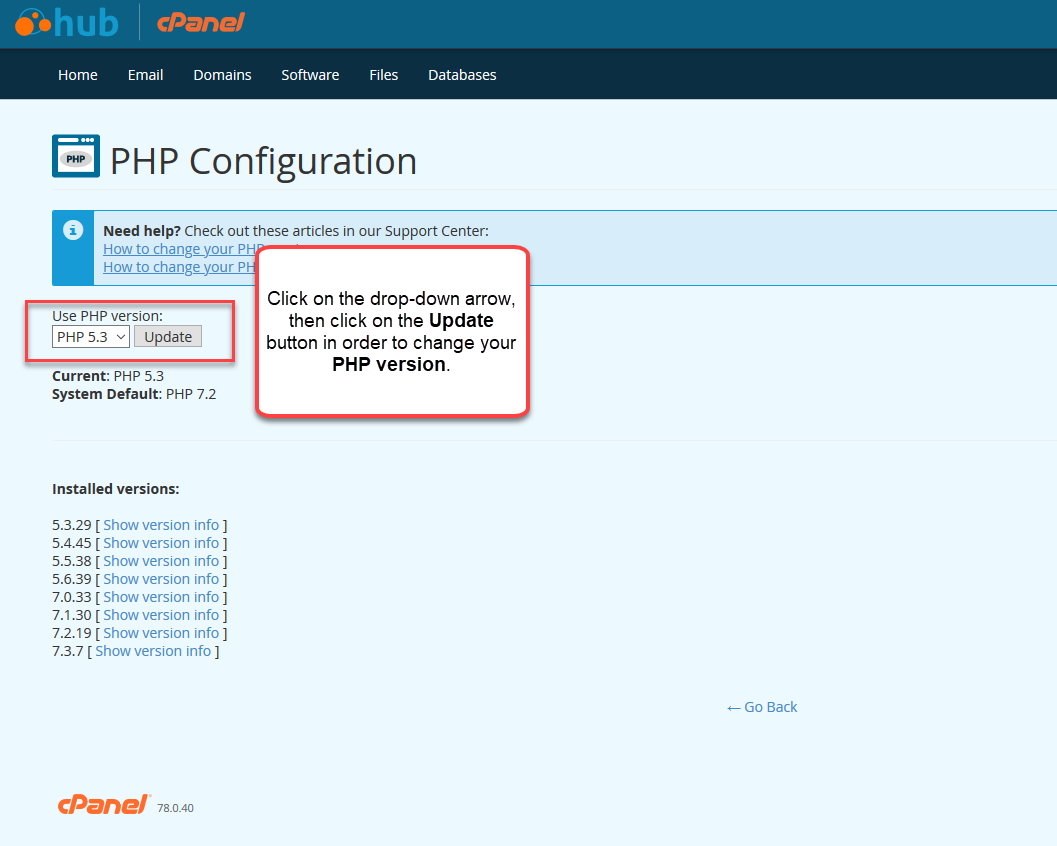This screenshot has width=1057, height=846.
Task: Click the Go Back link
Action: point(762,707)
